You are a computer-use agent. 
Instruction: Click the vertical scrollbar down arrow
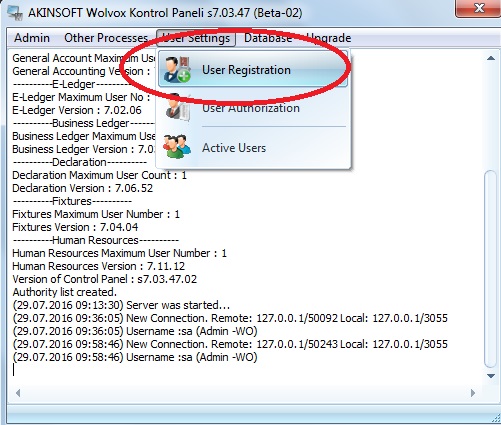coord(490,376)
